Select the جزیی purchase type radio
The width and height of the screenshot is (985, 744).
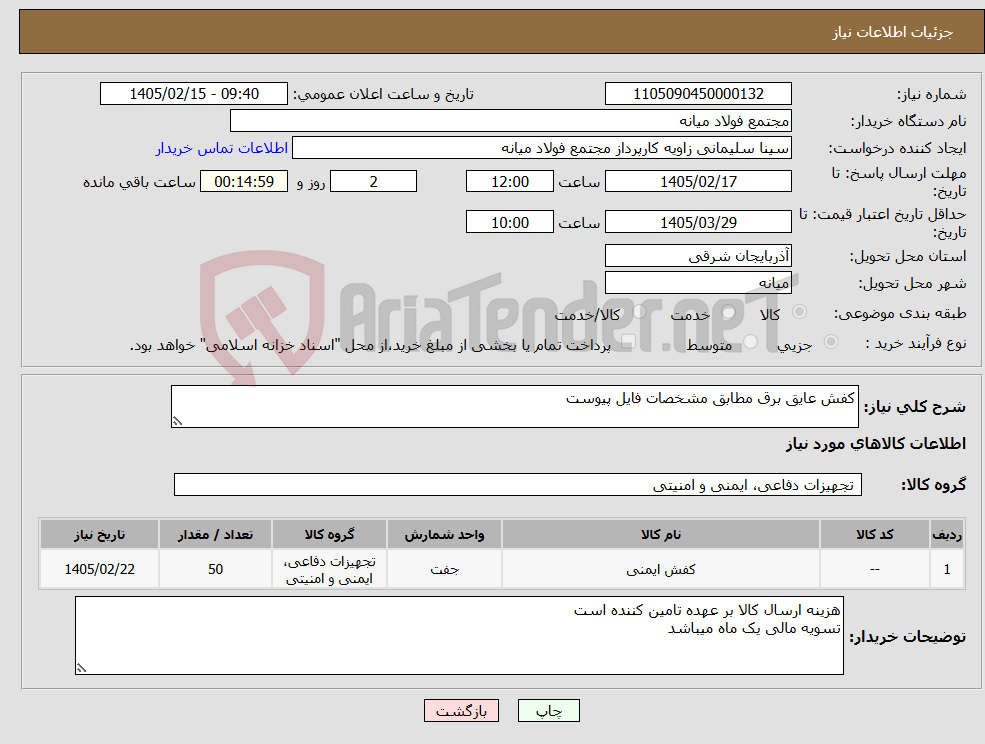(830, 342)
